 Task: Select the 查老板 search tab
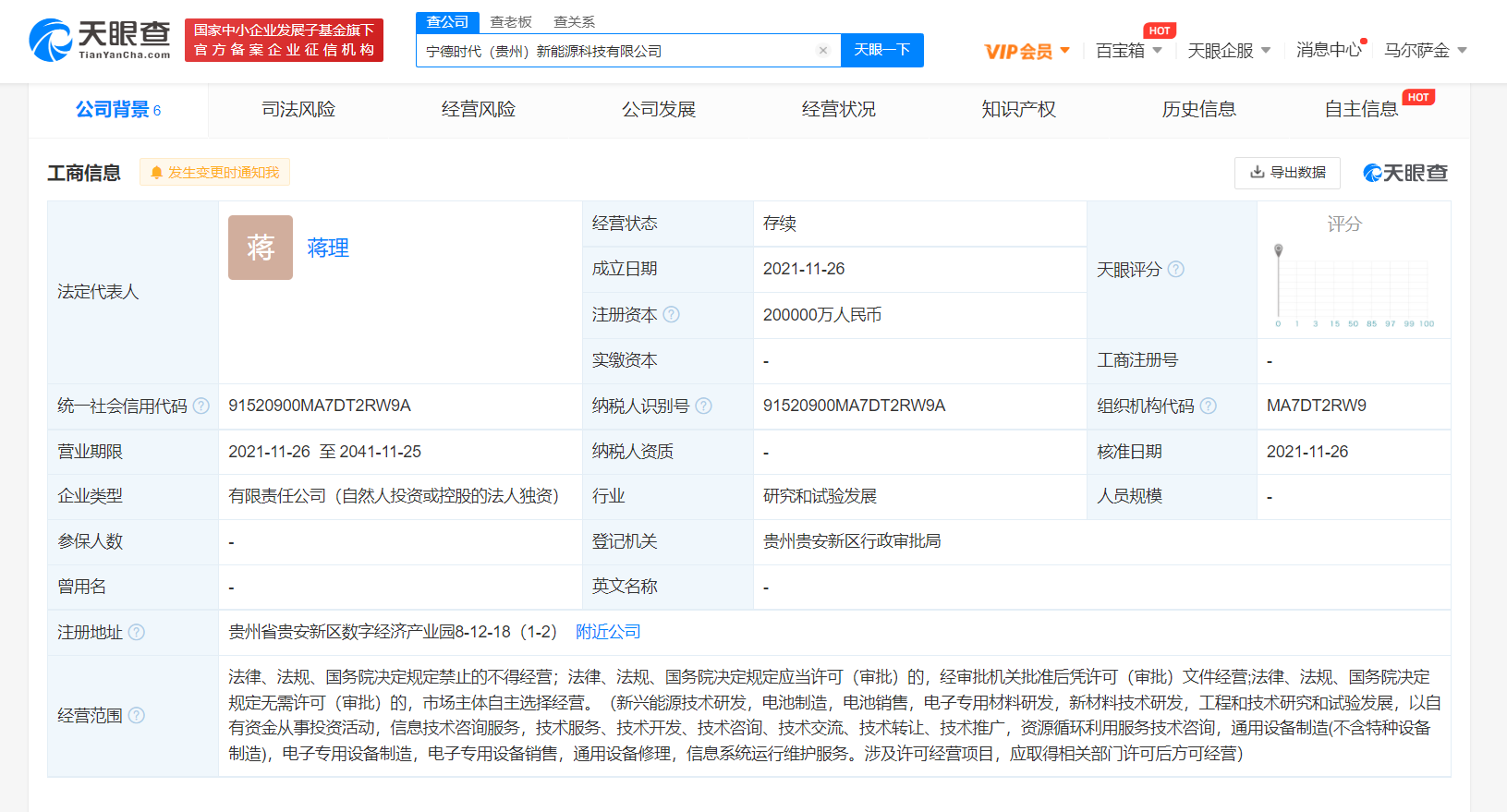(511, 22)
